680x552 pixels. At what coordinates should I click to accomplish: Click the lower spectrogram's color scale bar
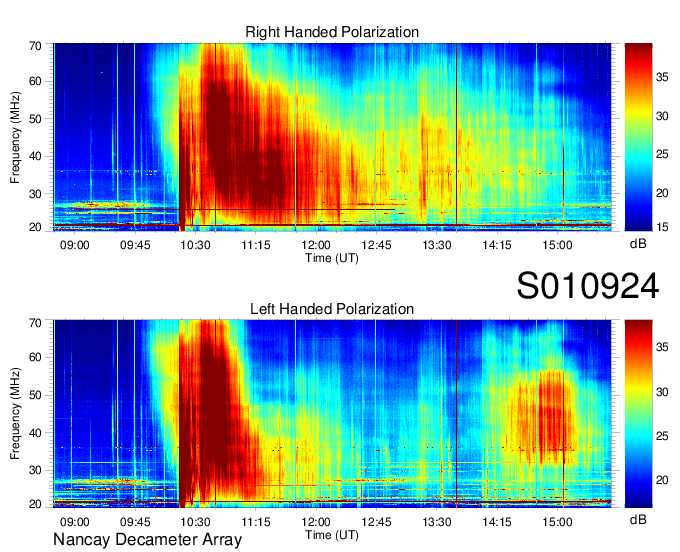pyautogui.click(x=638, y=414)
